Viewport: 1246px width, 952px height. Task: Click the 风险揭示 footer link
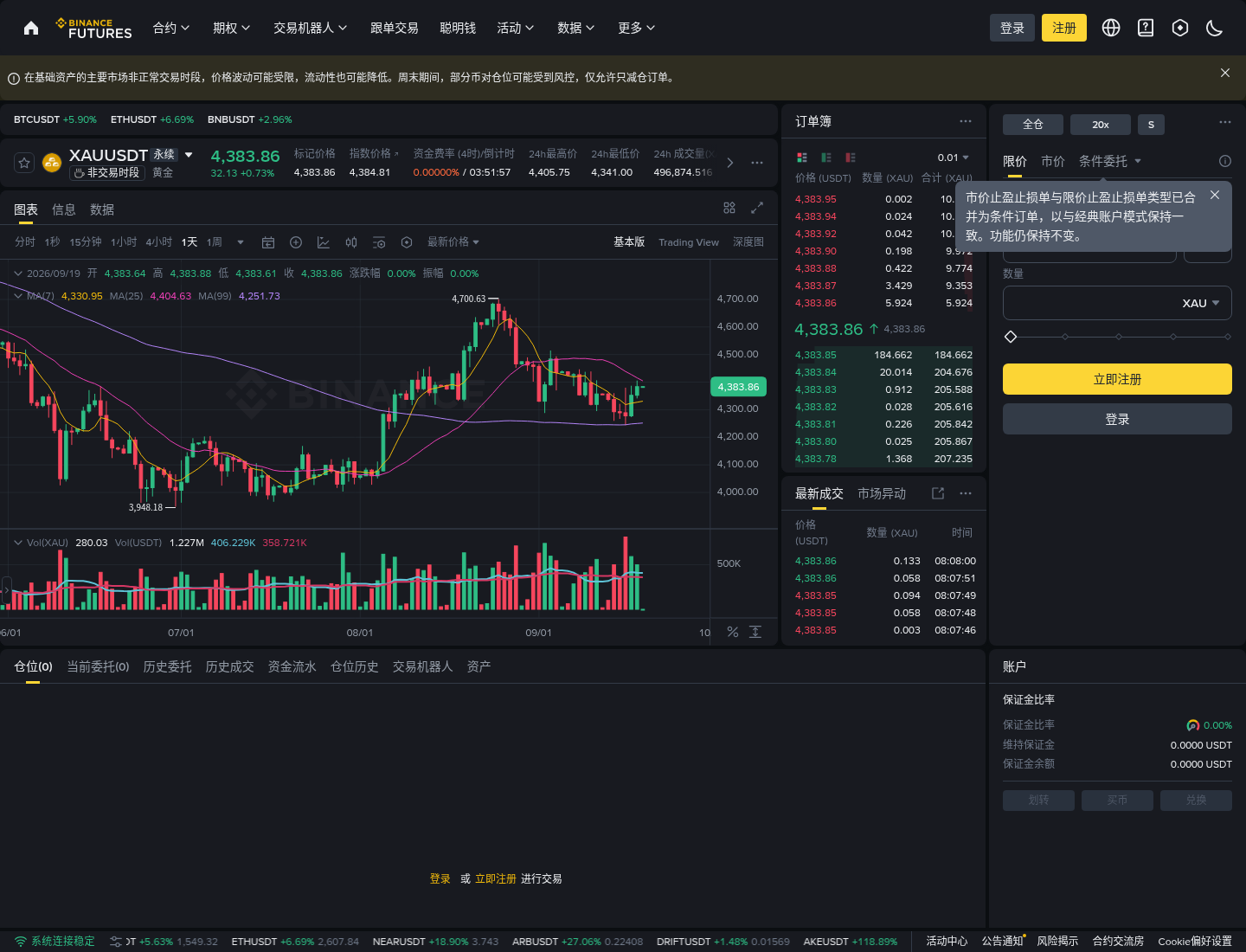pyautogui.click(x=1057, y=942)
